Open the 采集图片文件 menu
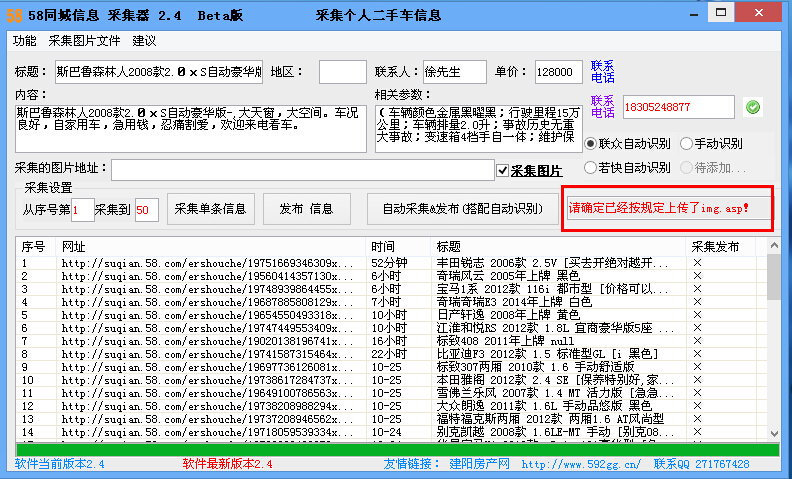The height and width of the screenshot is (479, 792). click(x=84, y=41)
